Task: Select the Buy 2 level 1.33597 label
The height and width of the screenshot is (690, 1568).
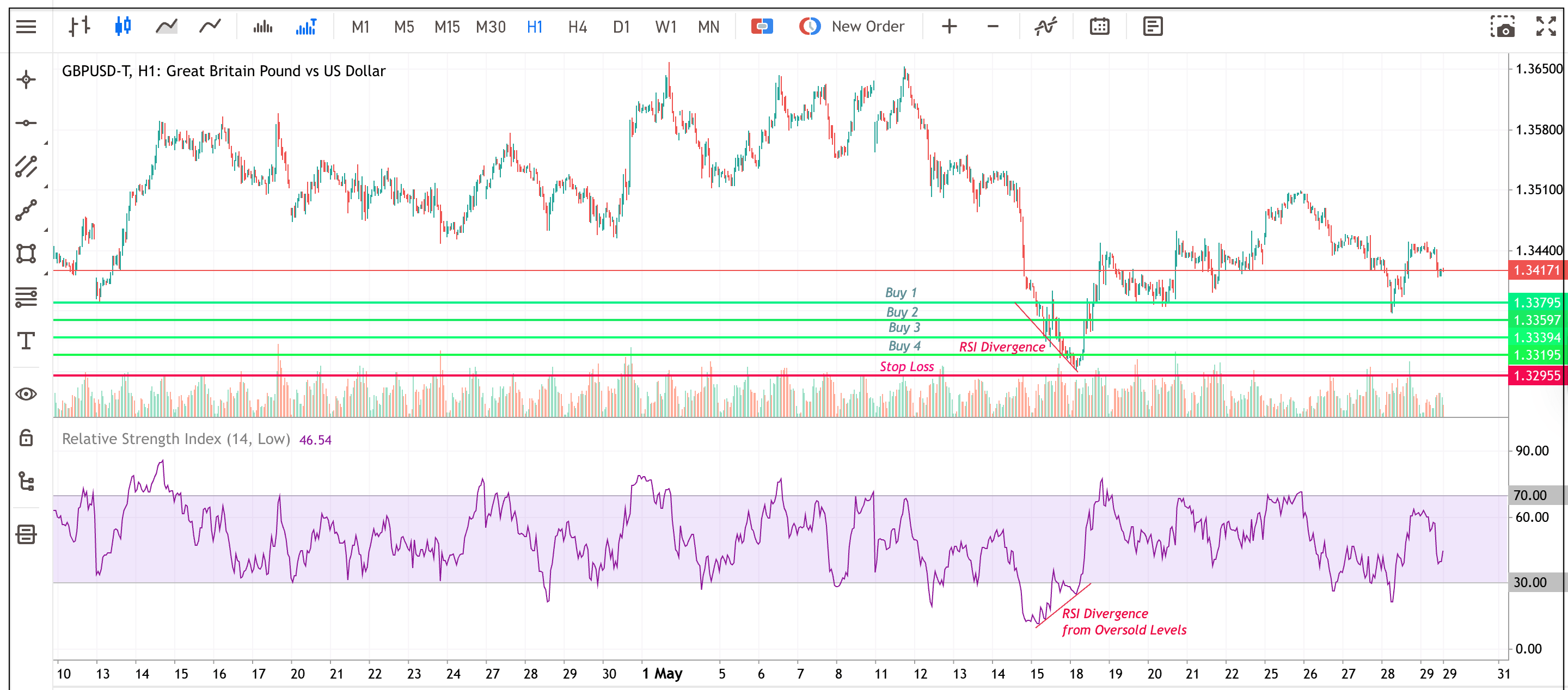Action: pos(1538,320)
